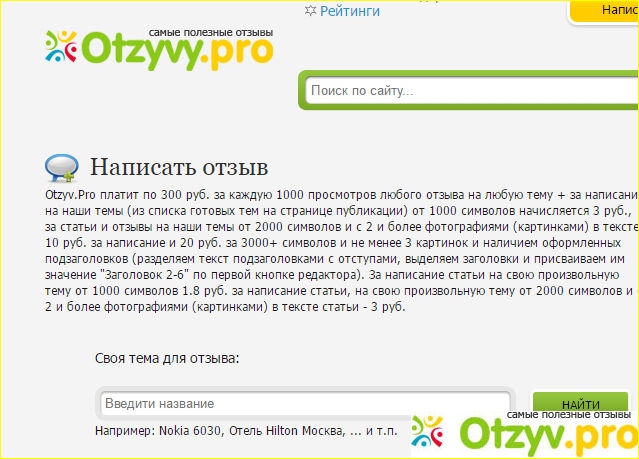Click the speech bubble icon near Написать отзыв
639x459 pixels.
click(62, 166)
